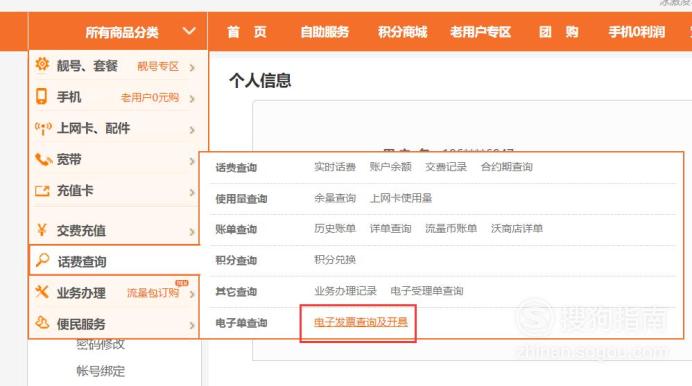Click the antenna icon beside 上网卡、配件

[43, 128]
